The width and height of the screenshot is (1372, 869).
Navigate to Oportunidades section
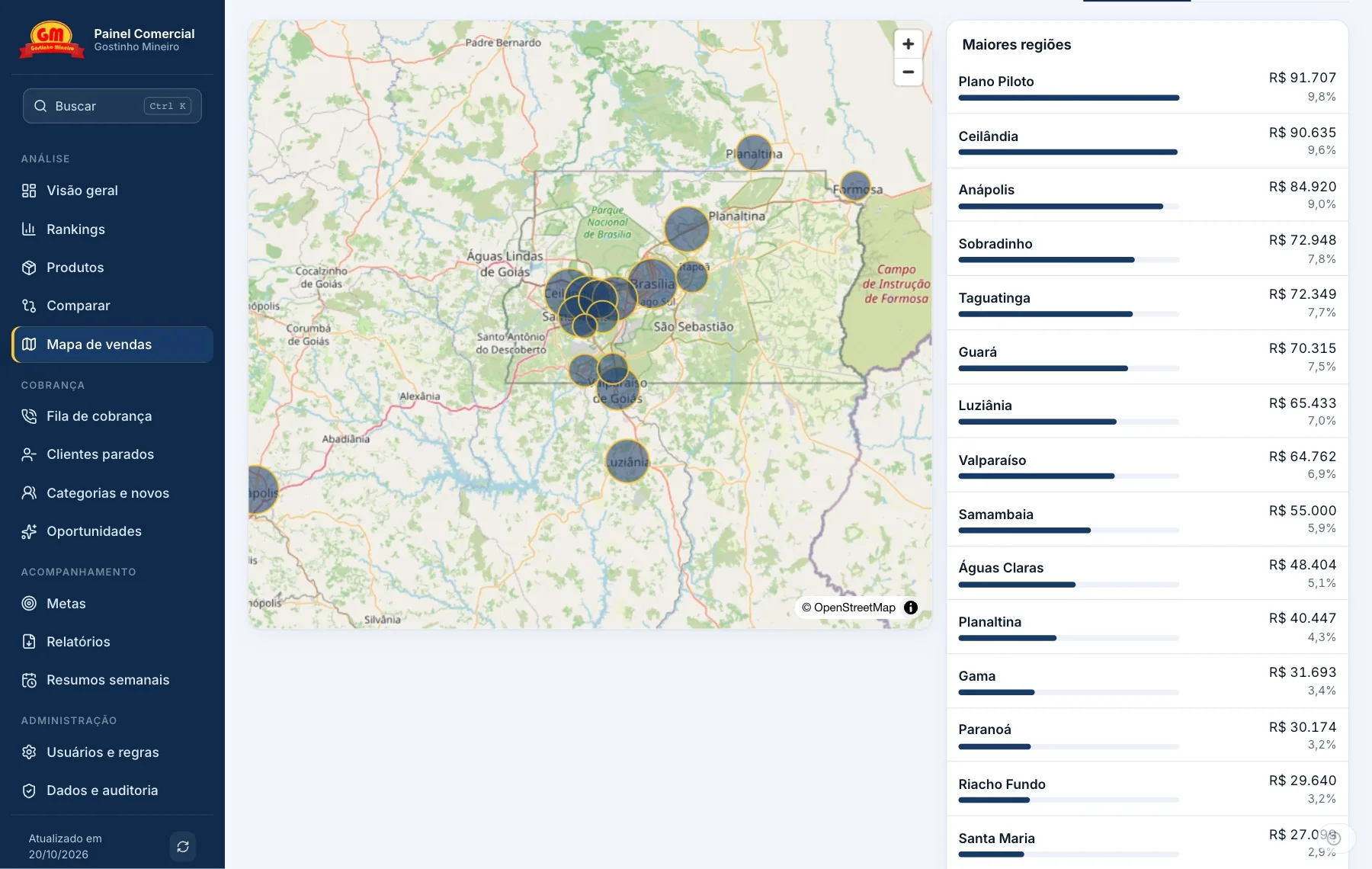[112, 531]
